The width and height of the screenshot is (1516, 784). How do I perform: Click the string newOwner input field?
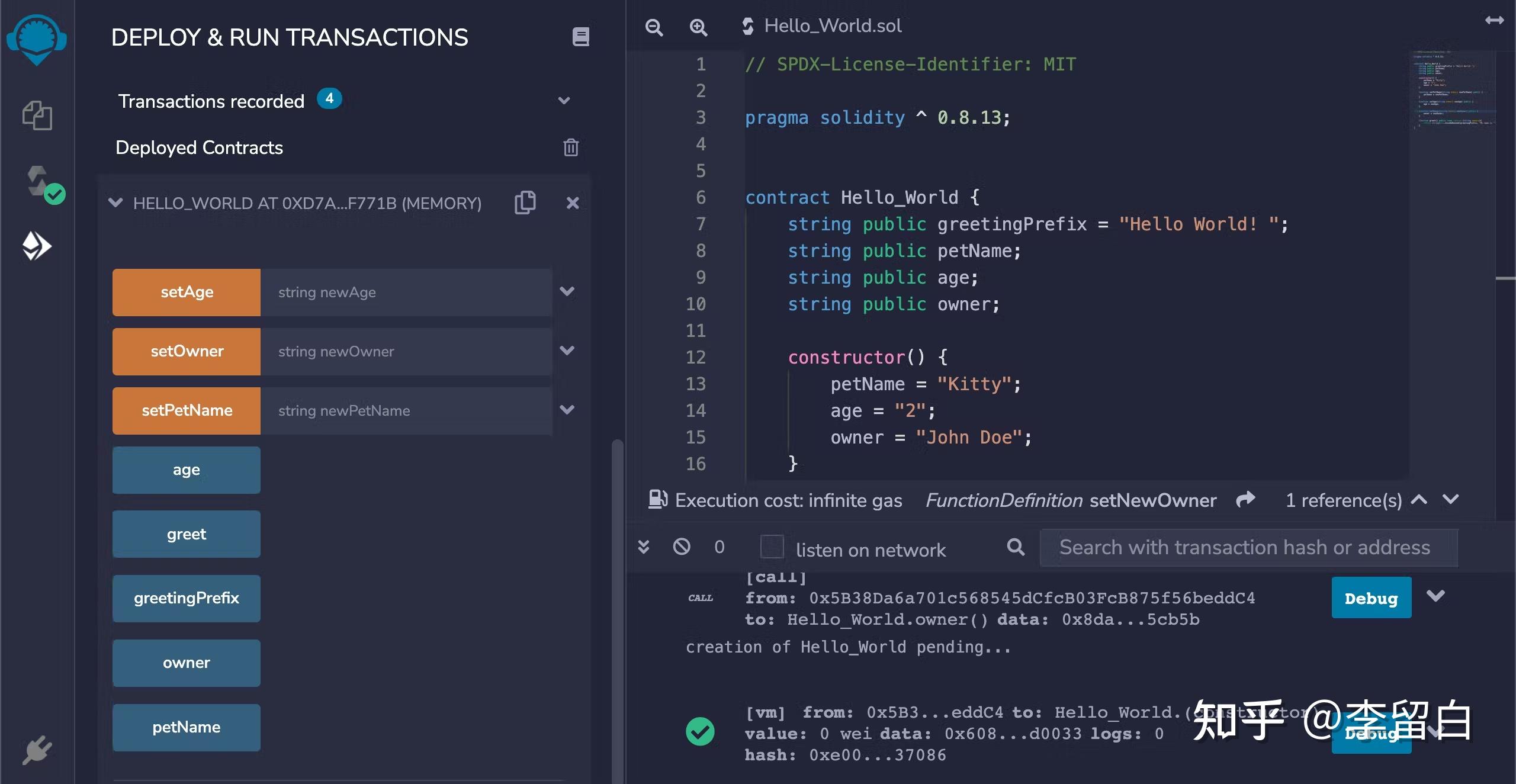pos(406,351)
